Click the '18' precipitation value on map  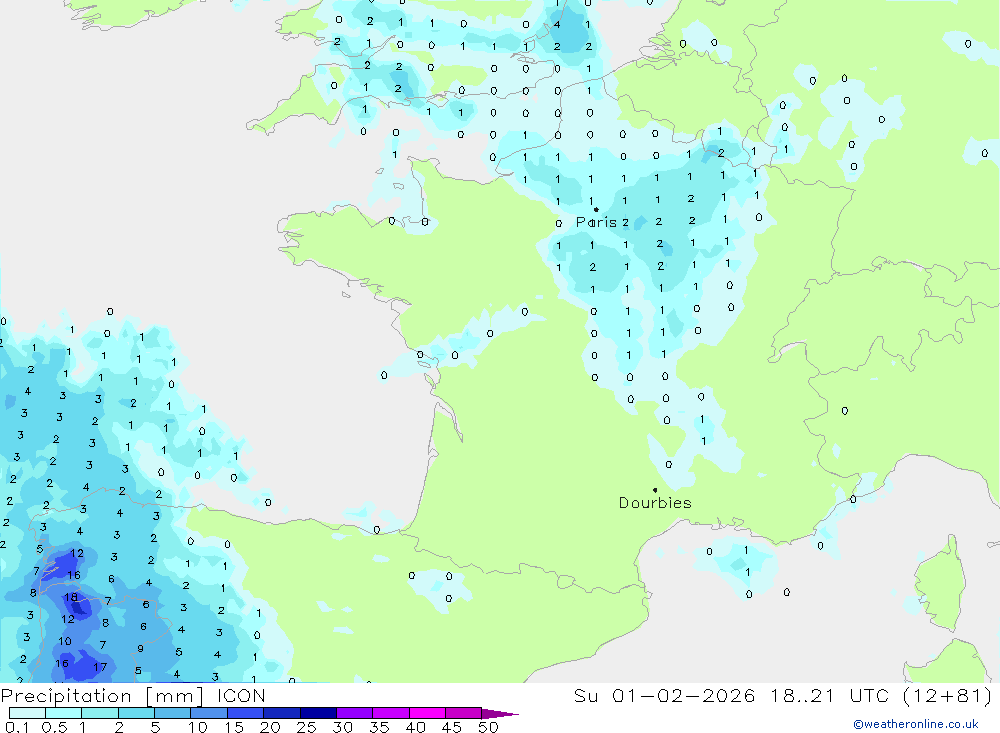pyautogui.click(x=70, y=597)
